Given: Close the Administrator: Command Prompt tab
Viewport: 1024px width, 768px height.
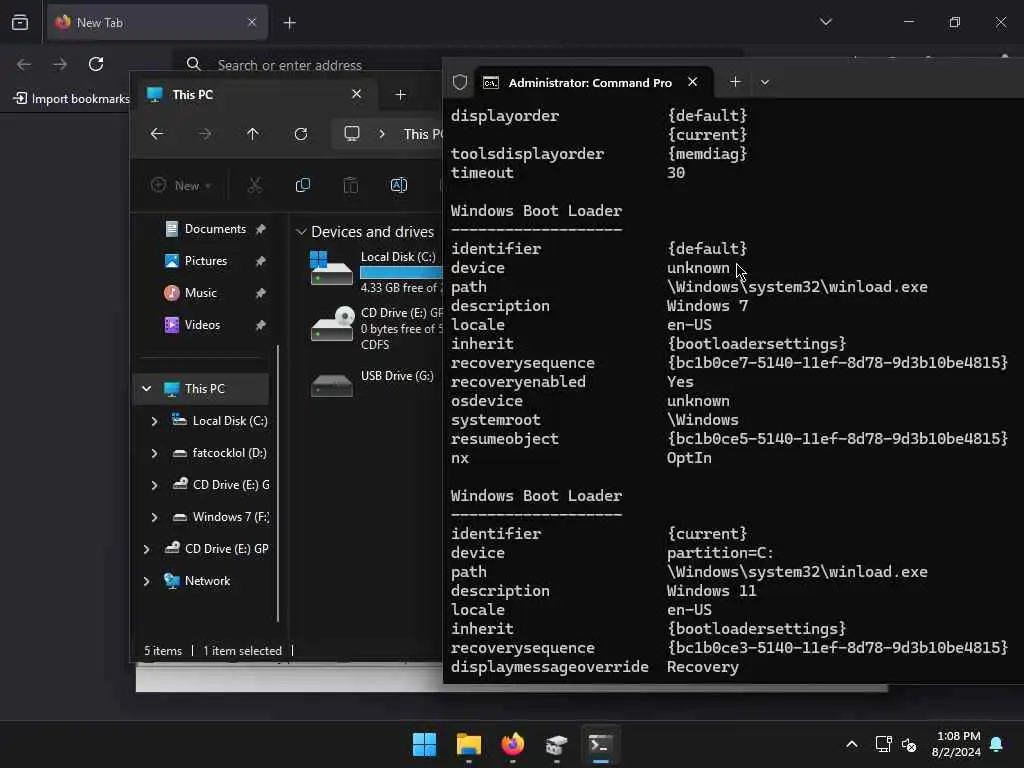Looking at the screenshot, I should click(693, 82).
